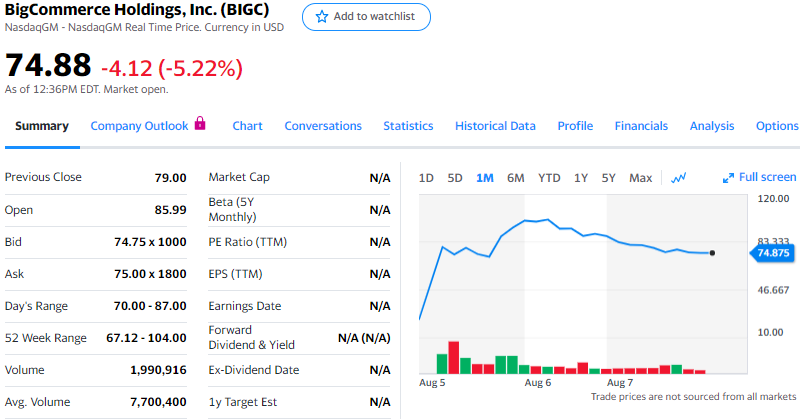
Task: Click the PE Ratio (TTM) label
Action: point(247,242)
